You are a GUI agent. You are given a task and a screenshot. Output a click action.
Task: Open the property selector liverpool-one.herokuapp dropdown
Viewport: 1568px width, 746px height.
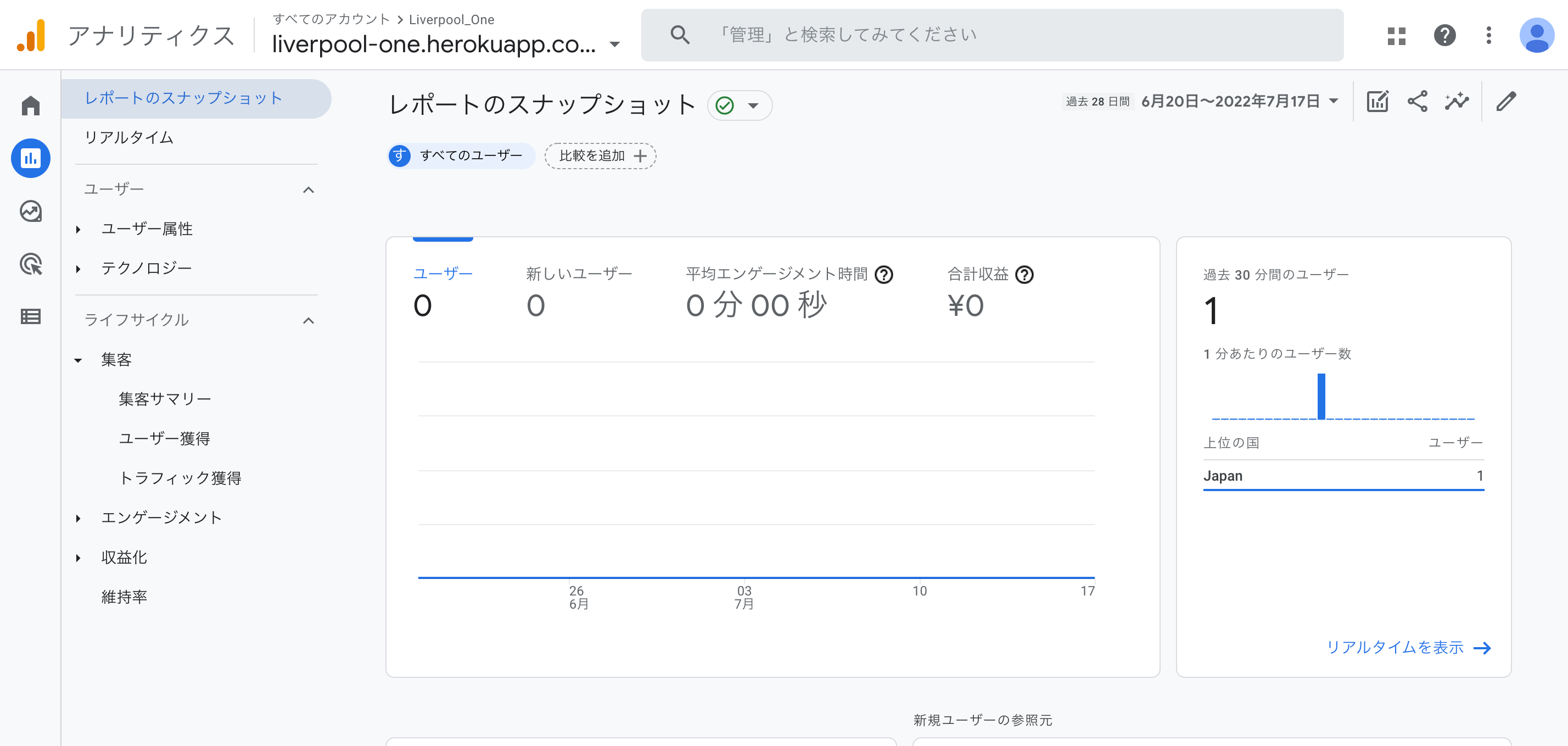pos(446,44)
